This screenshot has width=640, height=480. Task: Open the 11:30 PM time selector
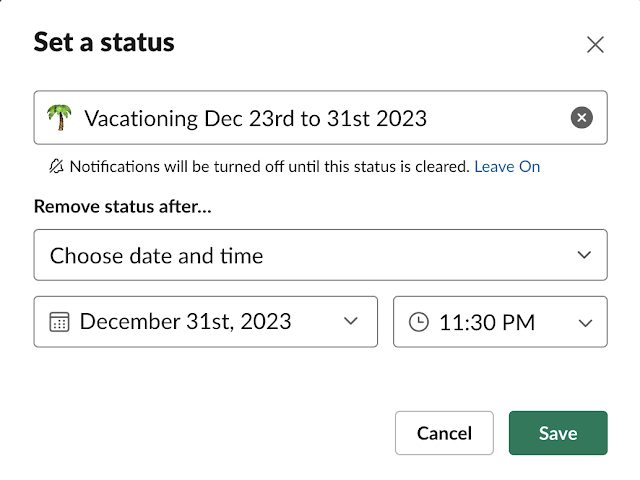(x=488, y=322)
